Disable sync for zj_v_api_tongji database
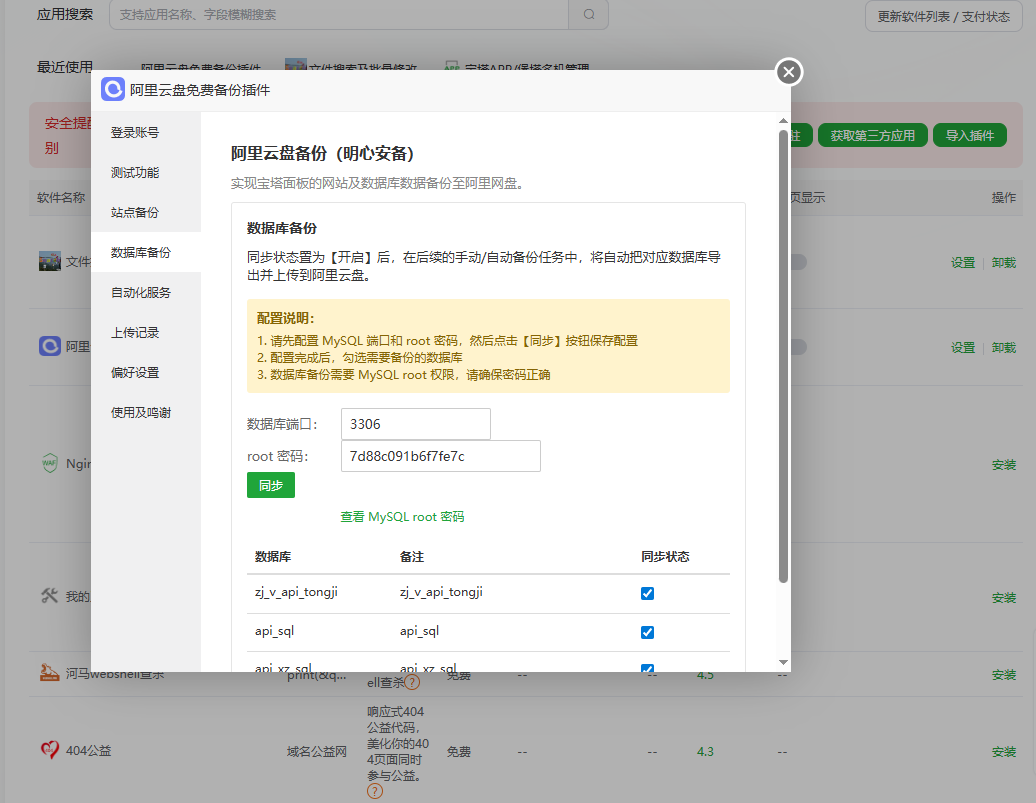The height and width of the screenshot is (803, 1036). [x=647, y=592]
